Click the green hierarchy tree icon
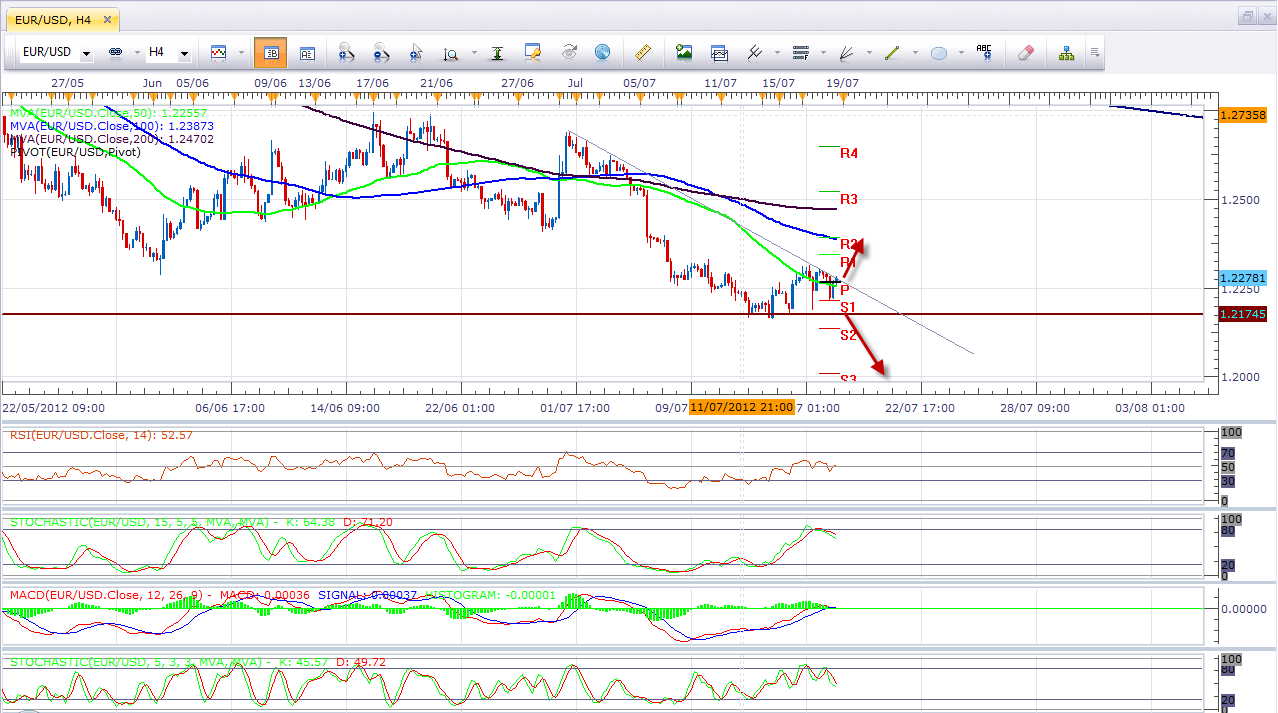This screenshot has height=713, width=1278. point(1066,52)
